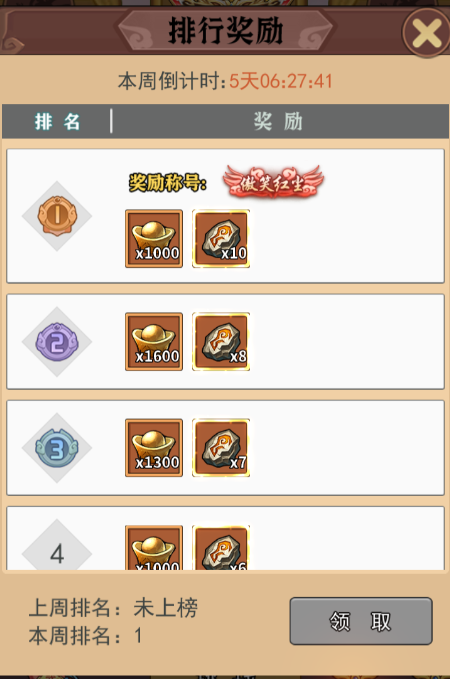The height and width of the screenshot is (679, 450).
Task: Select the gold ingot icon in rank 4 row
Action: coord(154,547)
